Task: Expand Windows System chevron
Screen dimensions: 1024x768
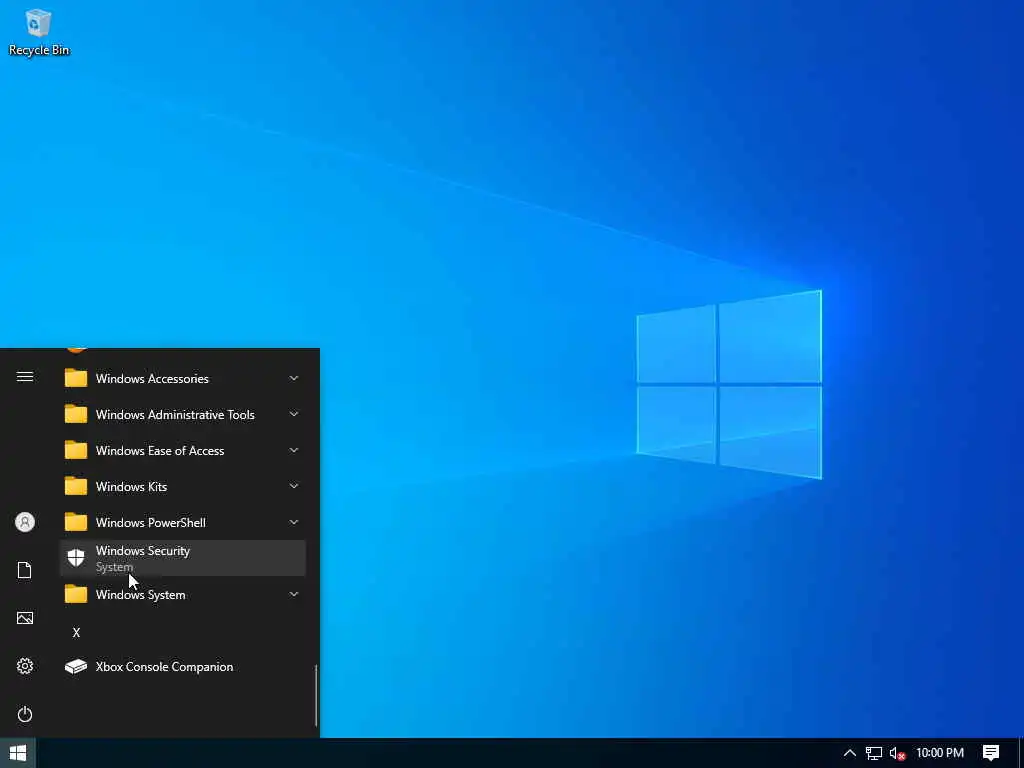Action: coord(294,594)
